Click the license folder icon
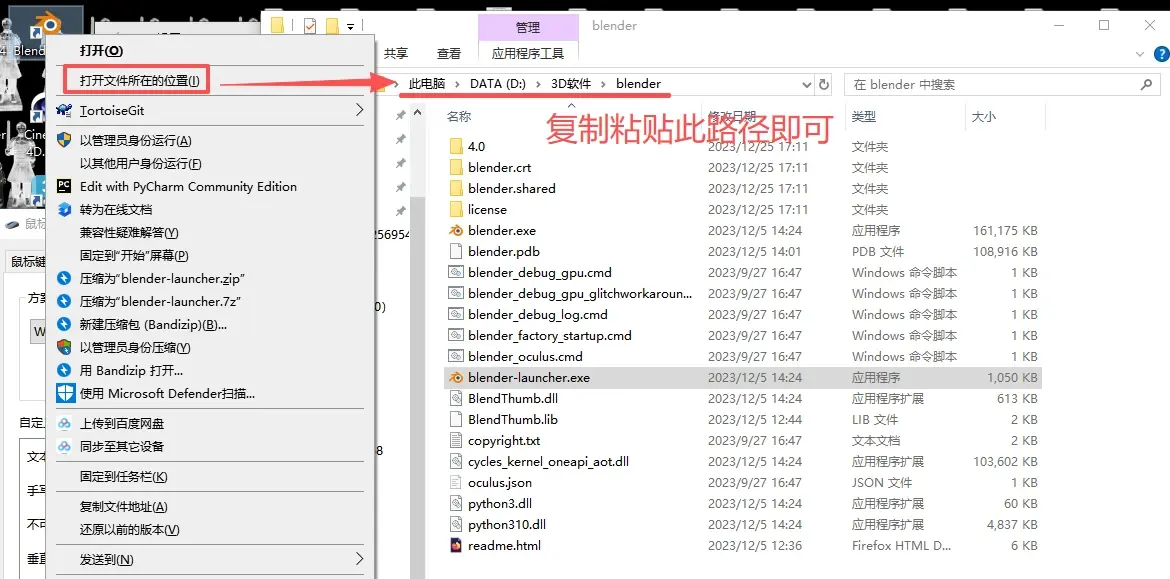1170x579 pixels. point(456,210)
